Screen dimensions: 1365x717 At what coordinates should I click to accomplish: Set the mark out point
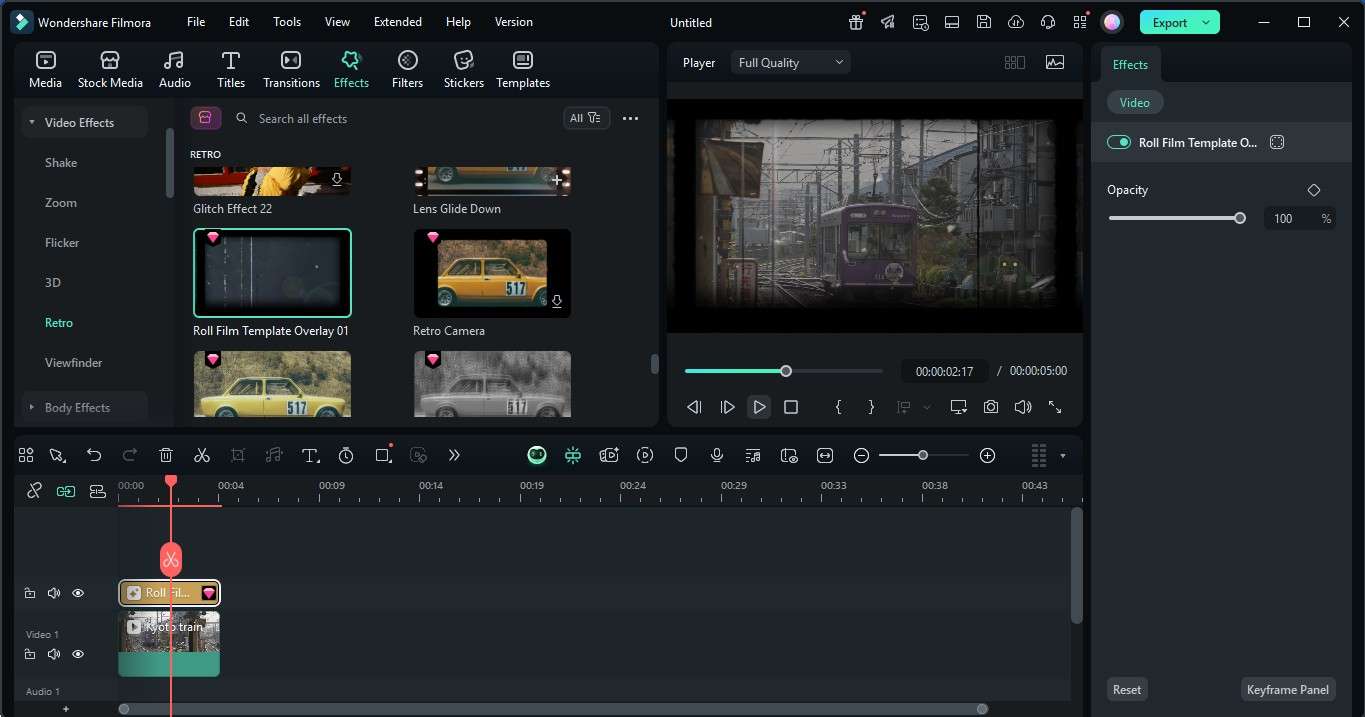(871, 407)
